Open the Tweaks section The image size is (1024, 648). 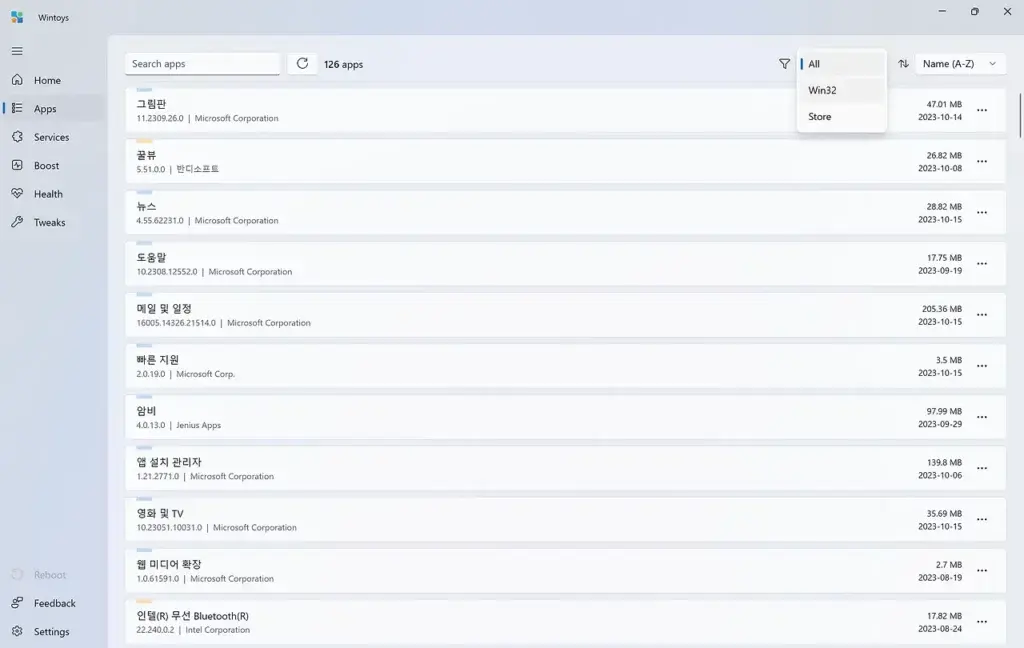pos(52,222)
